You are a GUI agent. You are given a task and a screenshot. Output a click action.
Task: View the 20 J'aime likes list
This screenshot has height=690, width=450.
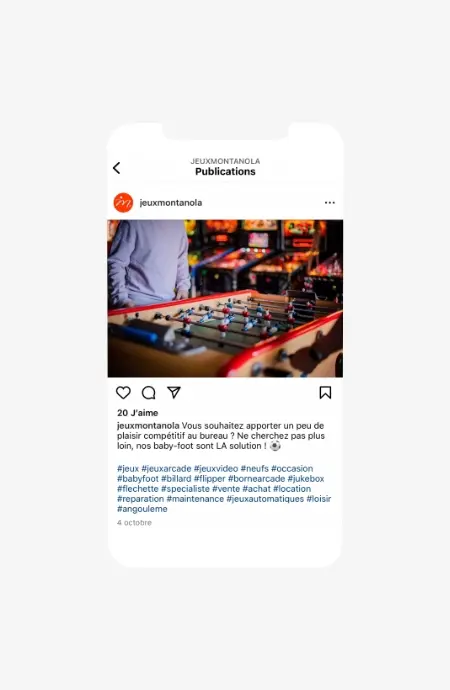[138, 413]
